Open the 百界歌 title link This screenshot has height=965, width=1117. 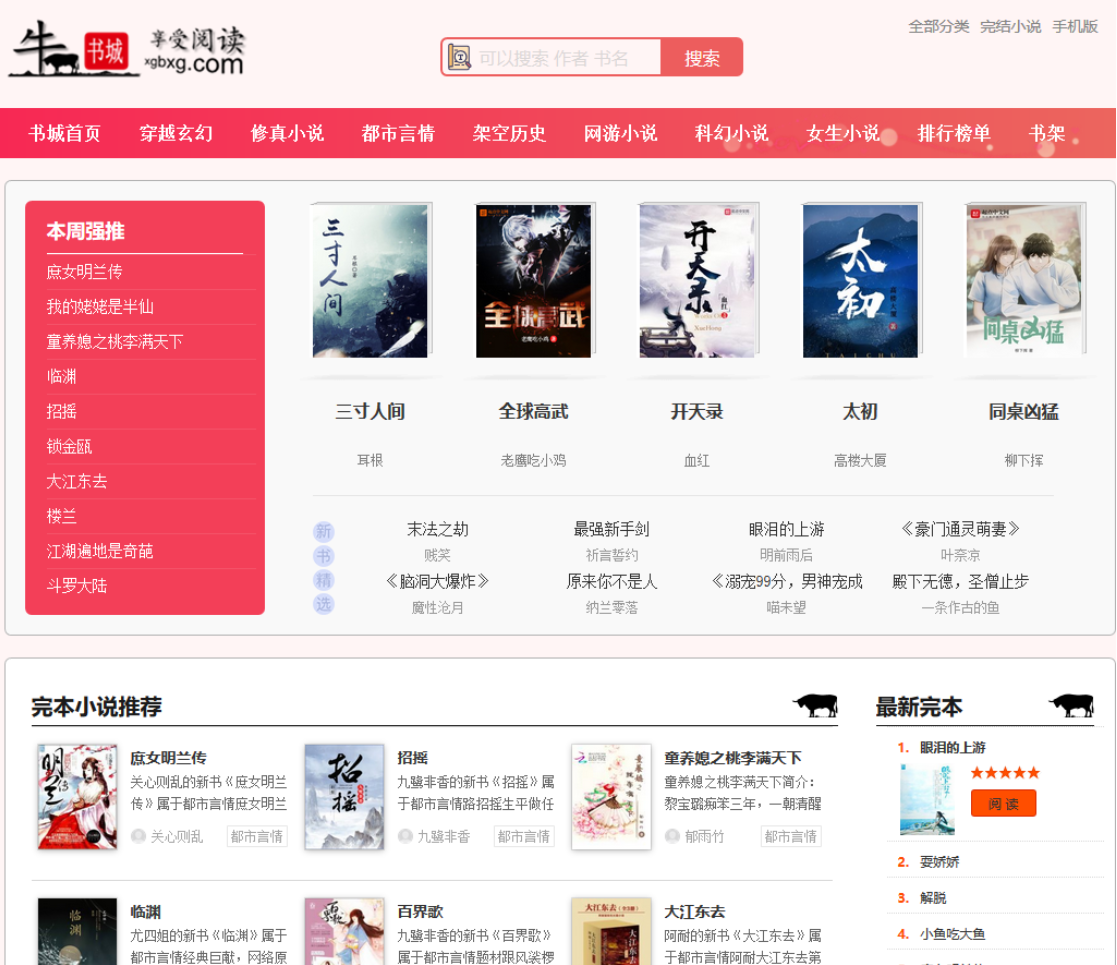click(420, 912)
